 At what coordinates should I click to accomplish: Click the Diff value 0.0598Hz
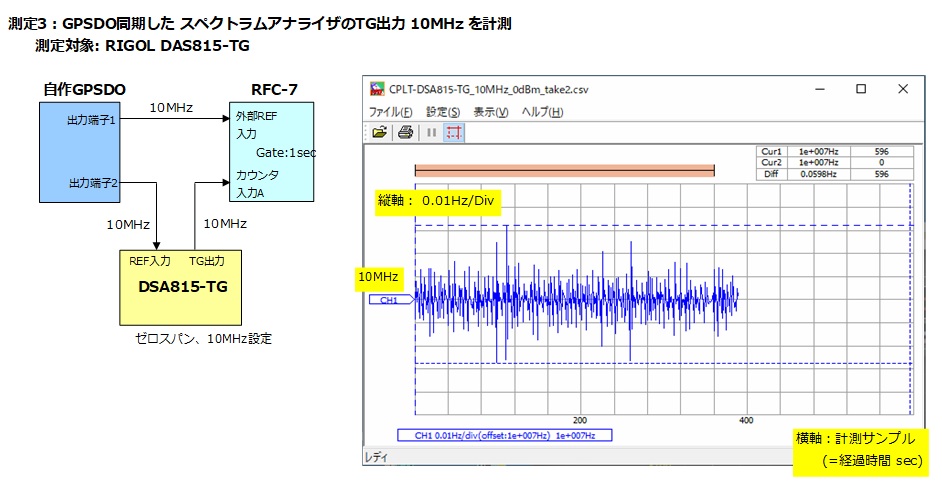tap(818, 174)
